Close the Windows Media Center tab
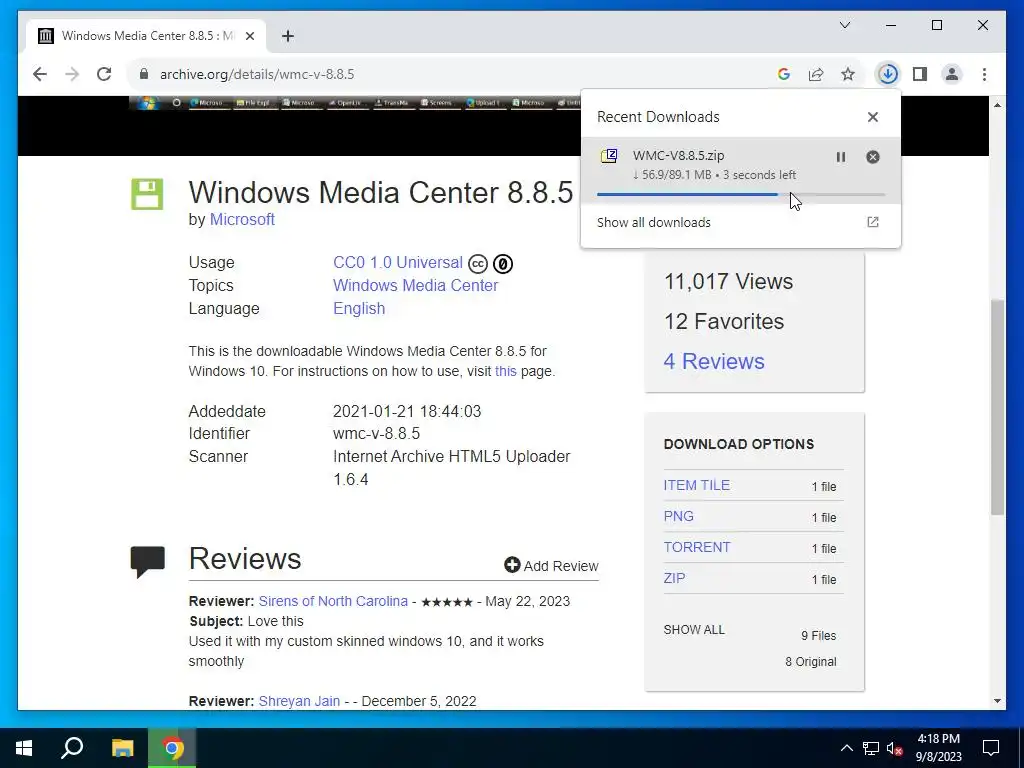Viewport: 1024px width, 768px height. 249,36
